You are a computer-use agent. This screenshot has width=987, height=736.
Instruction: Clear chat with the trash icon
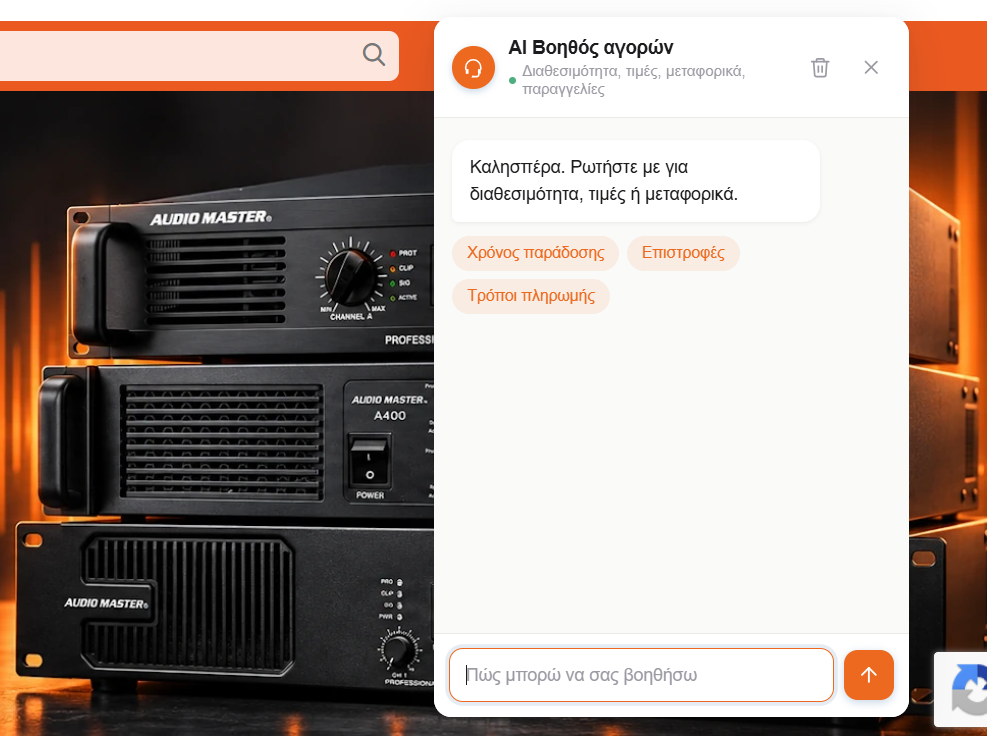(x=820, y=67)
